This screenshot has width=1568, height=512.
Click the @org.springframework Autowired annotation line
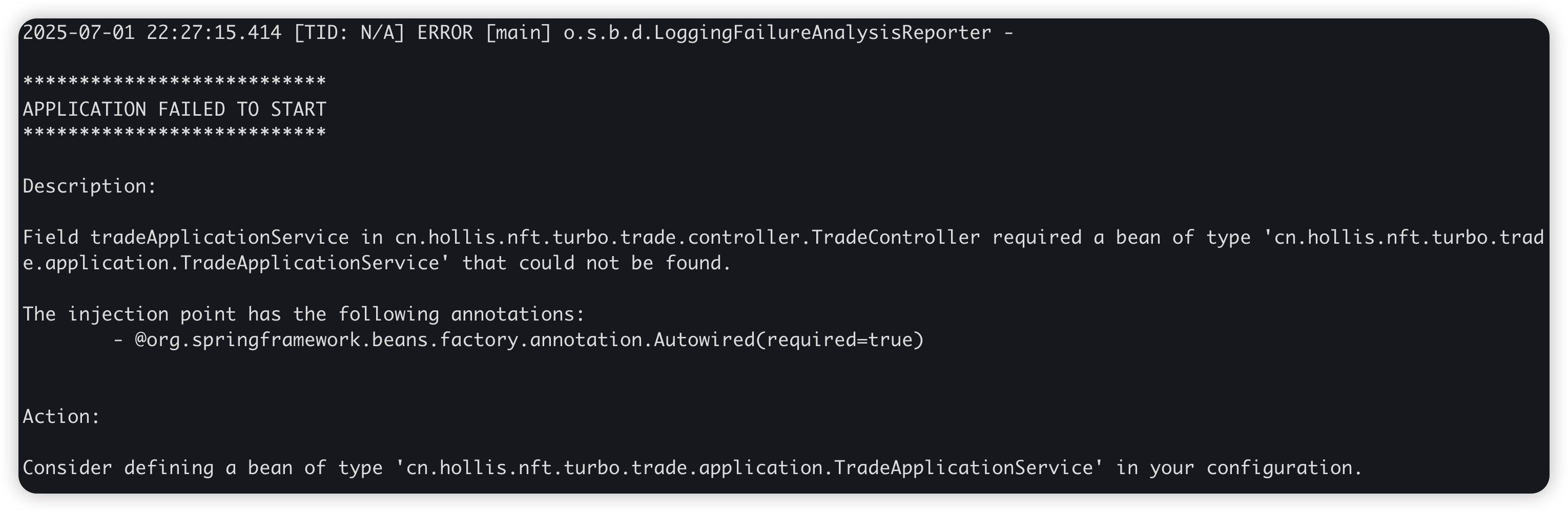click(518, 340)
